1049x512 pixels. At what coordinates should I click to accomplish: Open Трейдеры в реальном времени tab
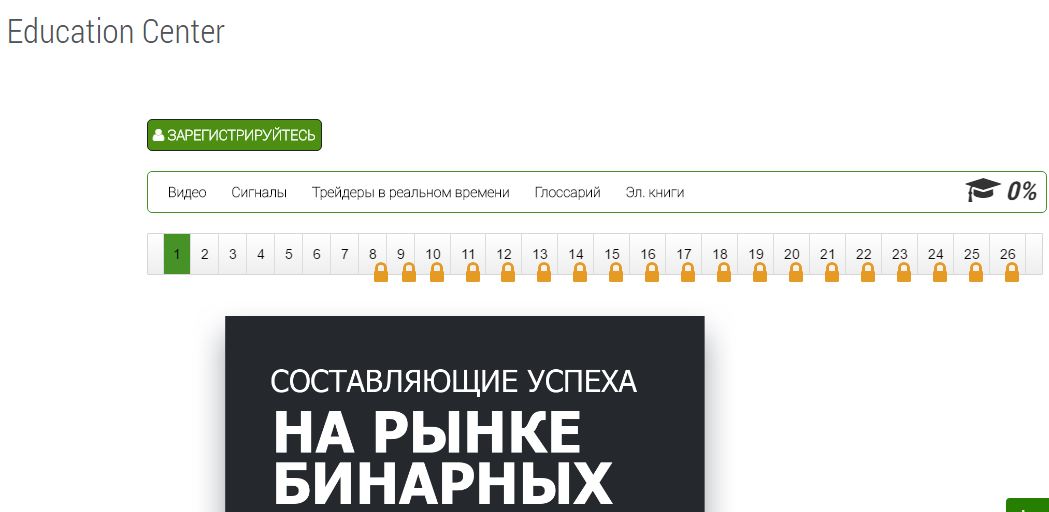click(x=411, y=193)
